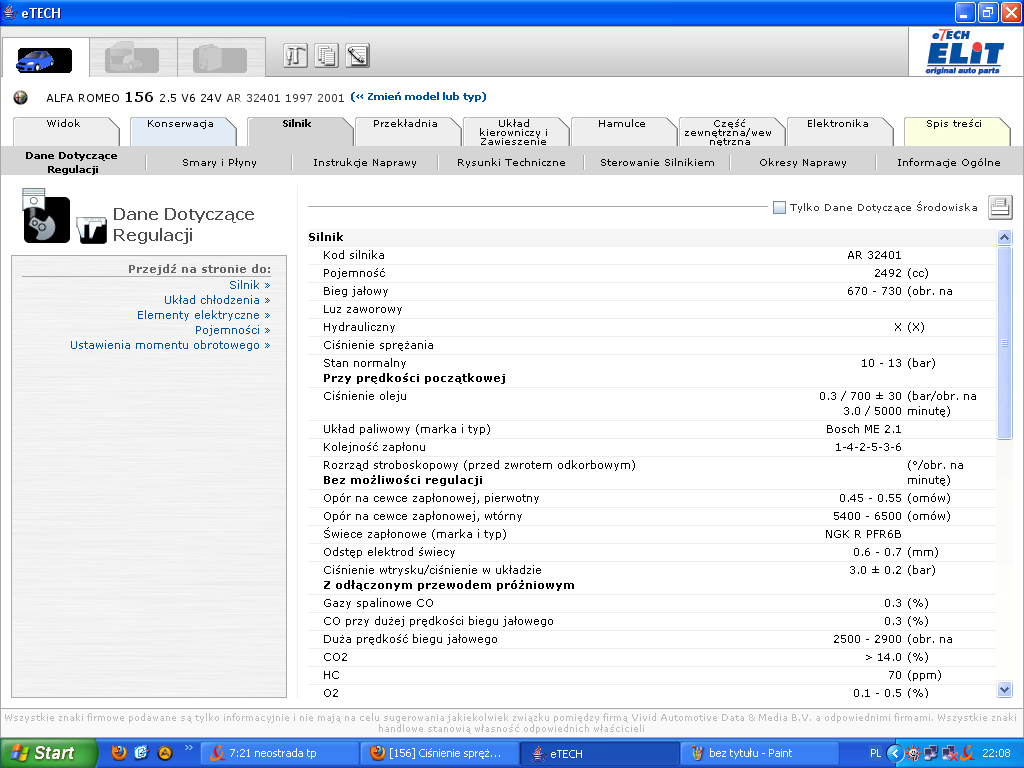Click the copy pages icon in toolbar

coord(327,56)
